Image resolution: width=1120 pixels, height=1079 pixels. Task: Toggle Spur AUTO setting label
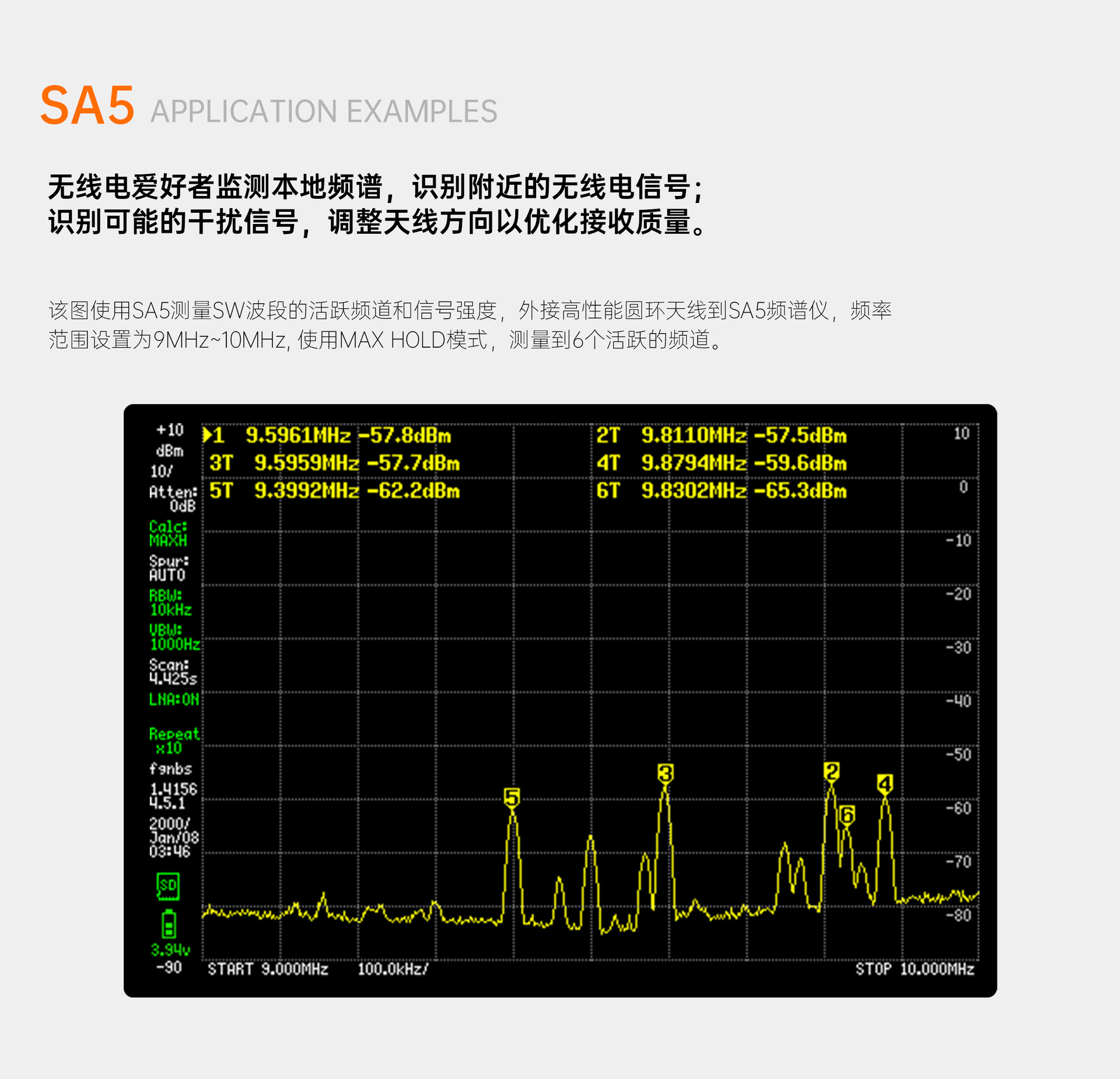point(168,568)
